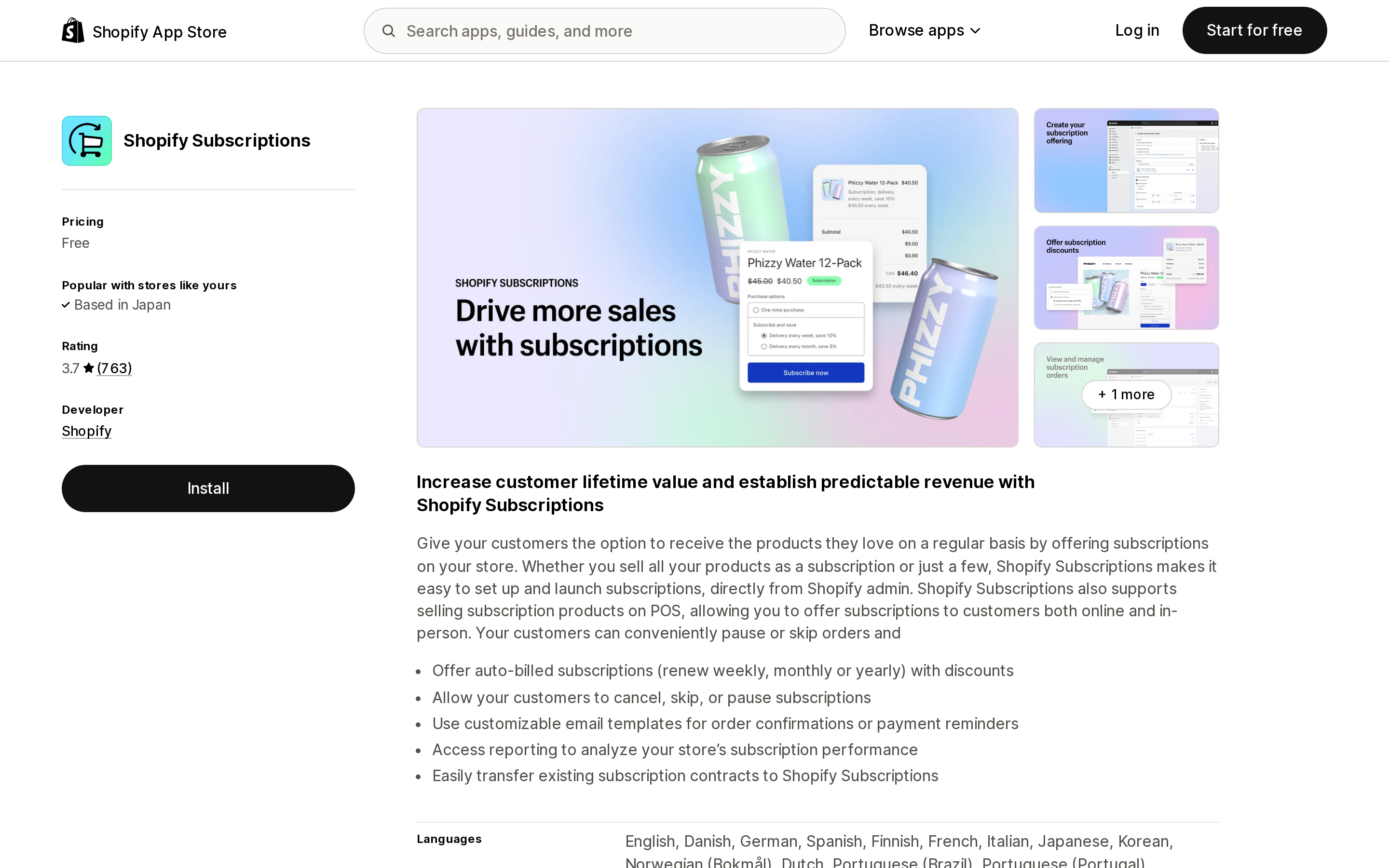Click the Popular with stores like yours label
The image size is (1389, 868).
click(x=149, y=285)
